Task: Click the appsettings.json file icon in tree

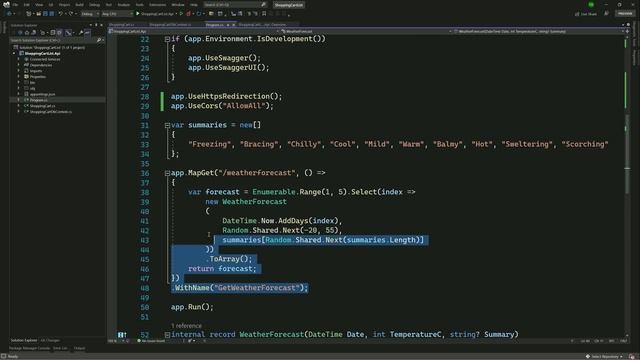Action: 27,94
